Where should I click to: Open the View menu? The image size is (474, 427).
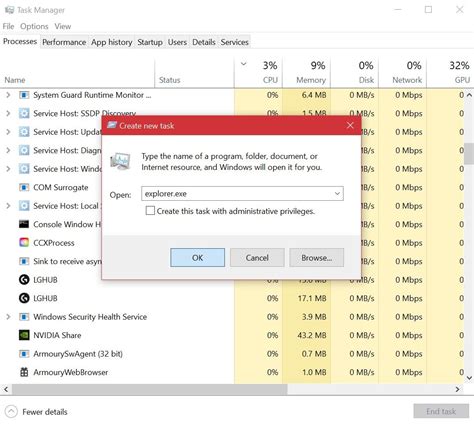click(63, 26)
